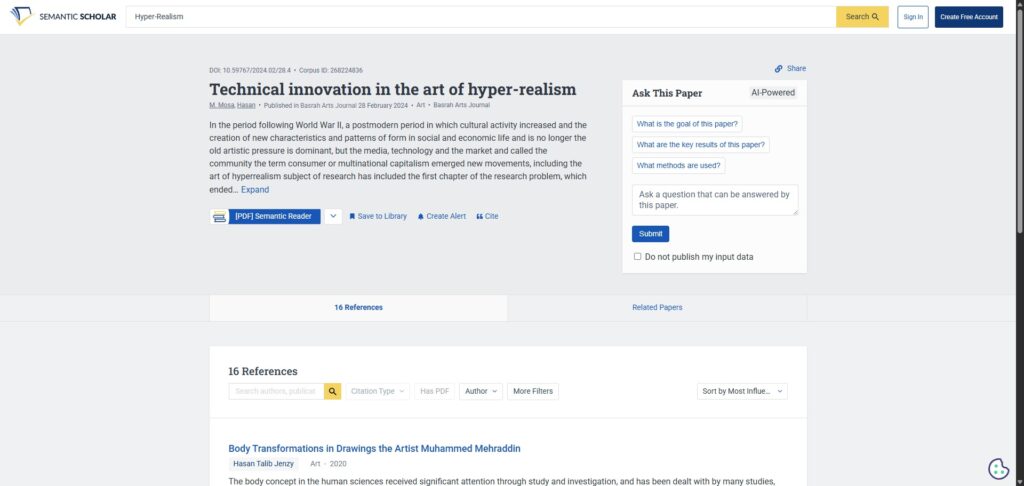Image resolution: width=1024 pixels, height=486 pixels.
Task: Click the AI-Powered badge
Action: (773, 93)
